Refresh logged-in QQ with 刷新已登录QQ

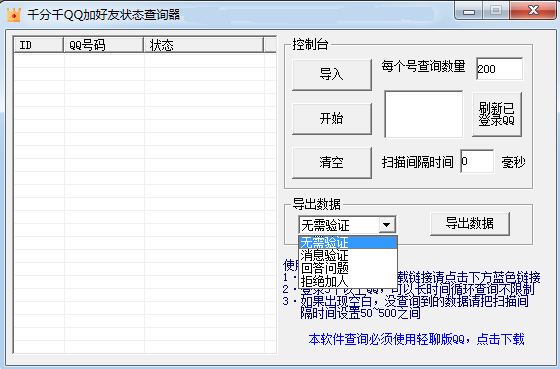point(497,114)
